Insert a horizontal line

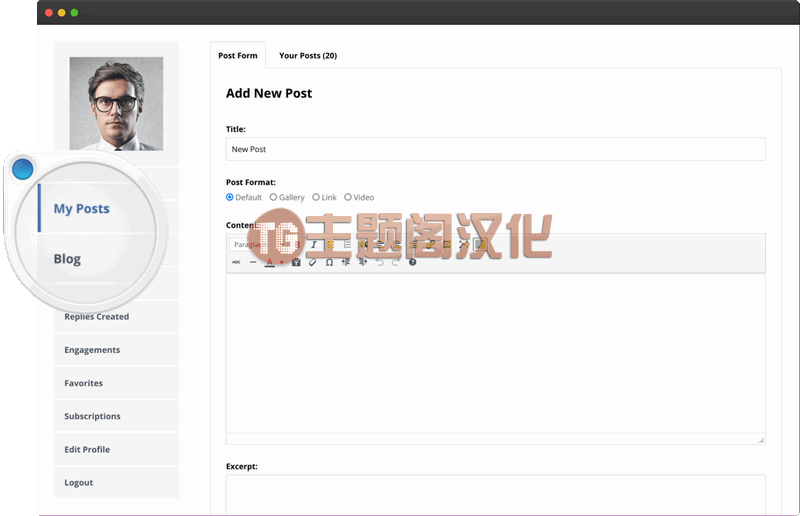click(253, 262)
